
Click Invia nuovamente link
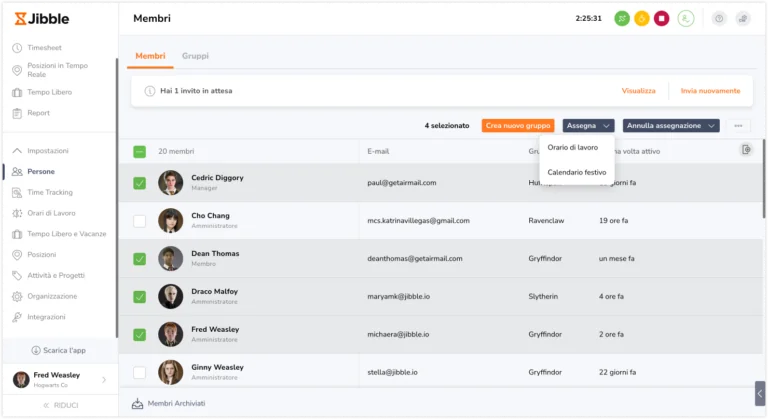710,91
